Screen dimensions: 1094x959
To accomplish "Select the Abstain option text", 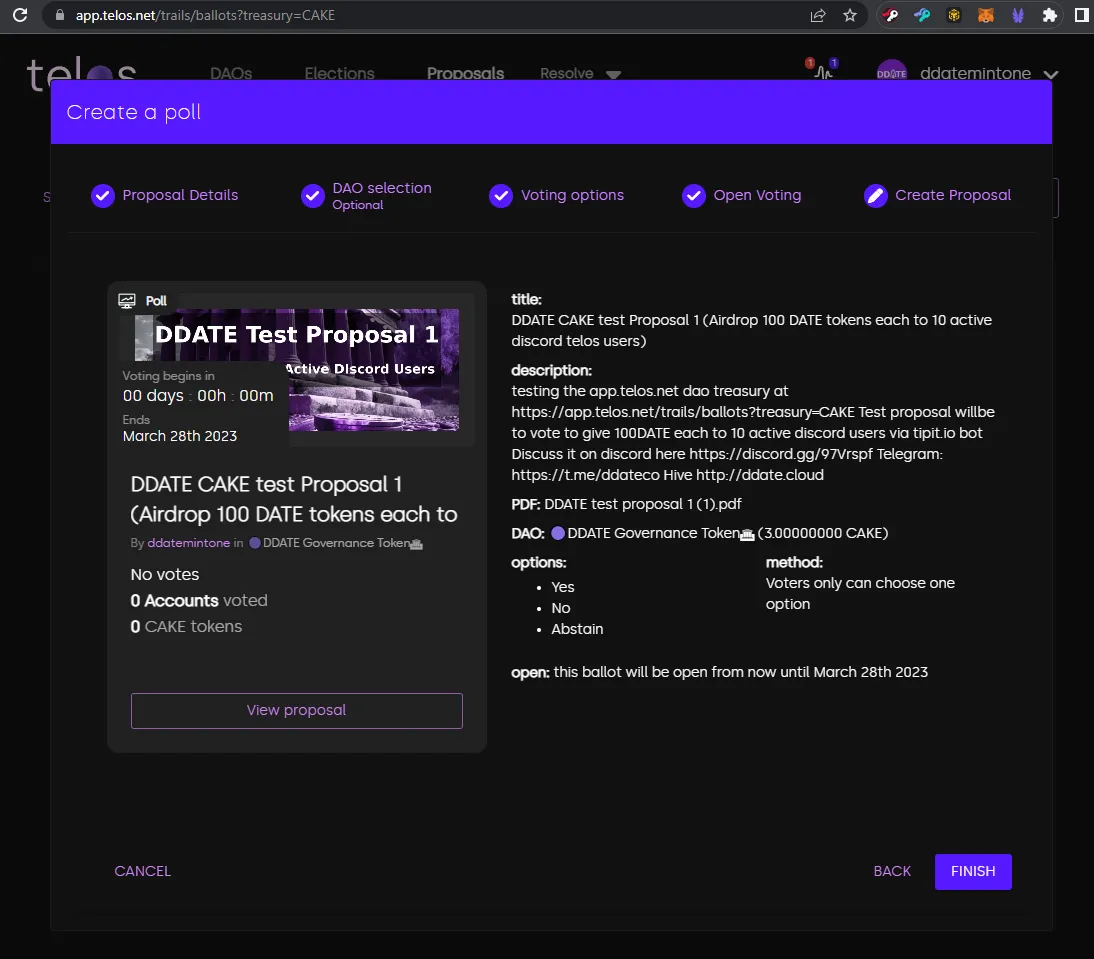I will (x=577, y=629).
